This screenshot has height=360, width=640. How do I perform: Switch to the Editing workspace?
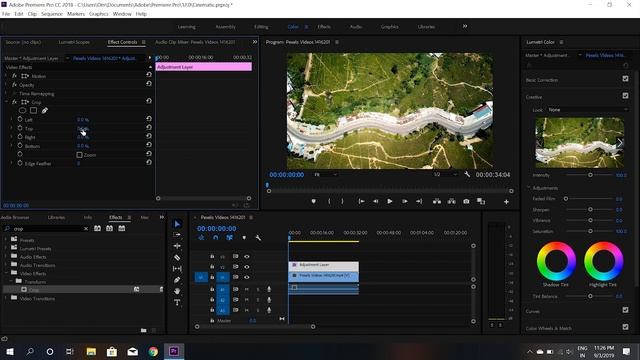(x=261, y=27)
